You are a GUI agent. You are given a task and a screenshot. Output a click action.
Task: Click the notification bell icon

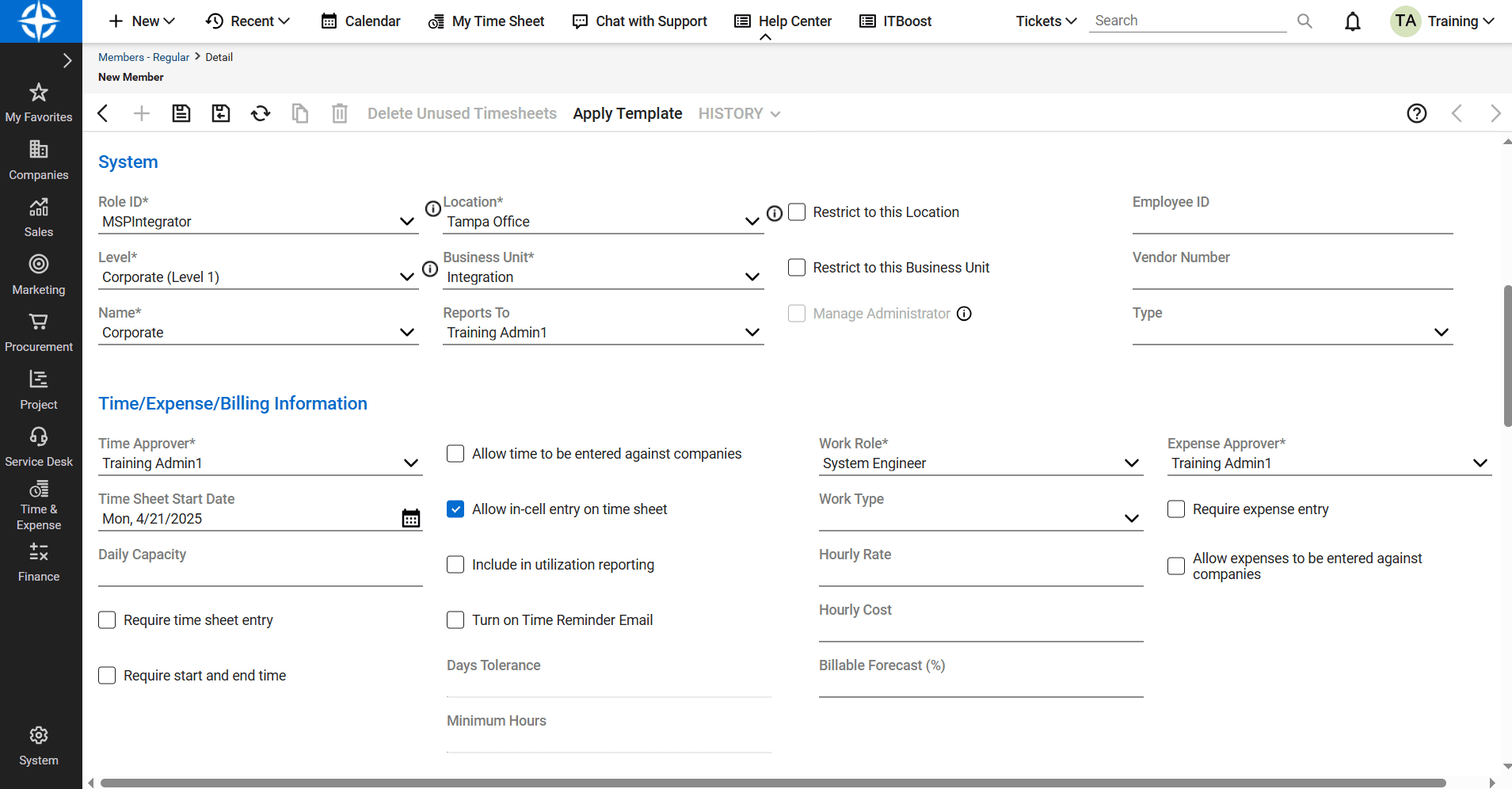tap(1353, 21)
